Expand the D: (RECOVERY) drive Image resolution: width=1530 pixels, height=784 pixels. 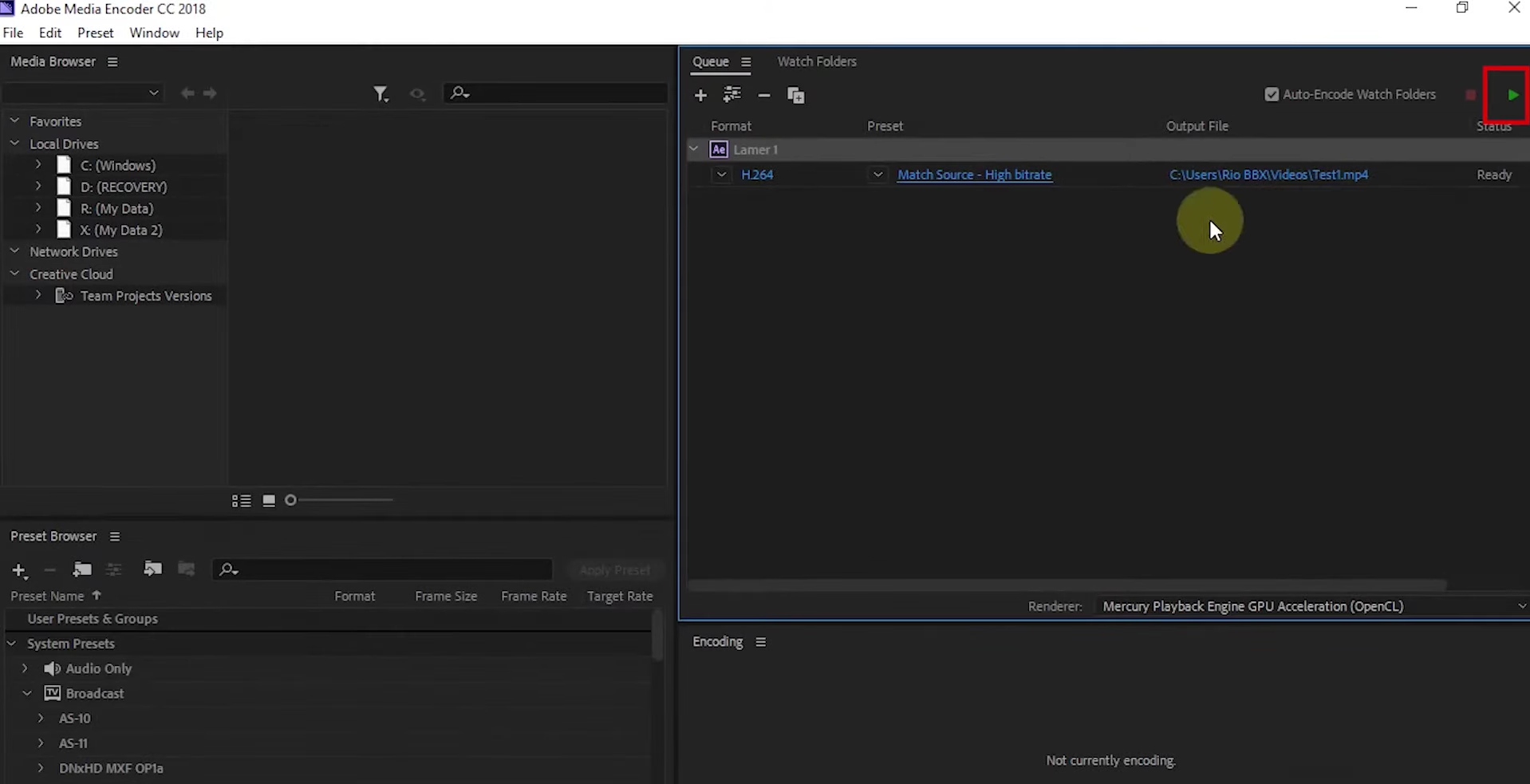click(x=38, y=186)
